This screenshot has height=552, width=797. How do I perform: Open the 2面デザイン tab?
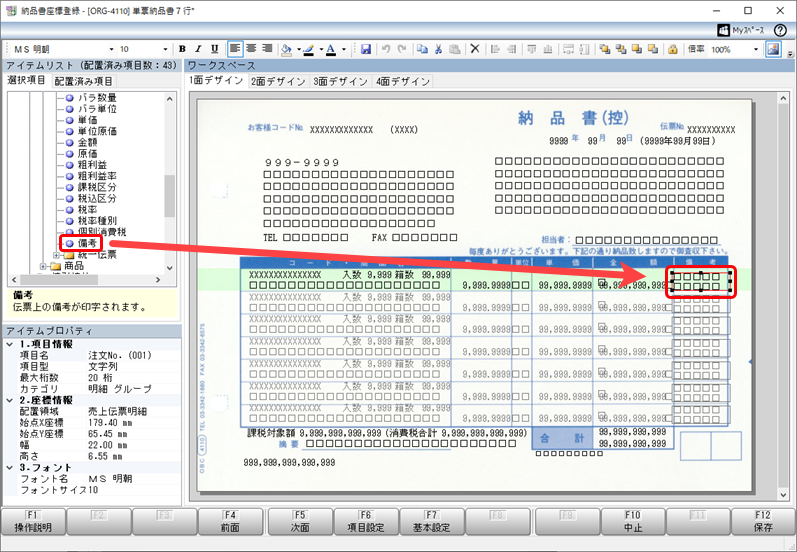click(278, 81)
